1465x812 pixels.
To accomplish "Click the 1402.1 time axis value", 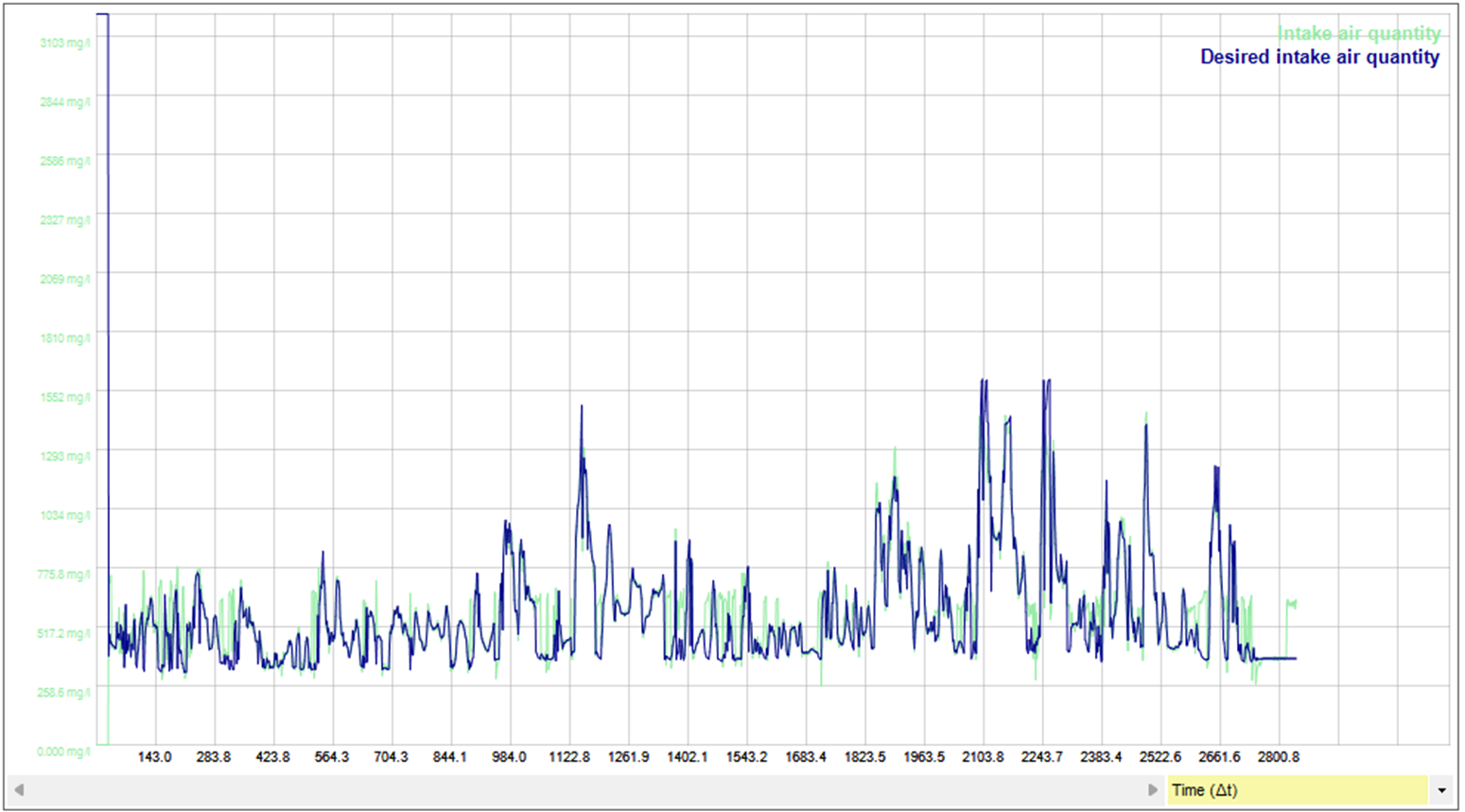I will 688,757.
